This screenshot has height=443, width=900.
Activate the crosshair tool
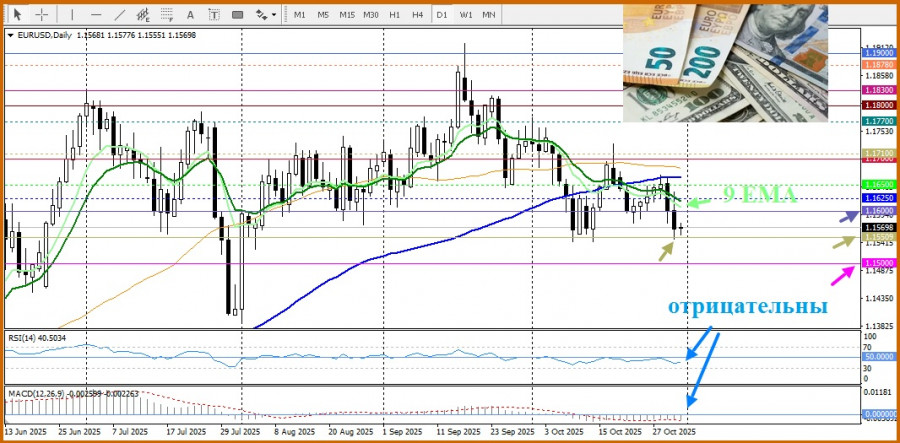pyautogui.click(x=43, y=14)
